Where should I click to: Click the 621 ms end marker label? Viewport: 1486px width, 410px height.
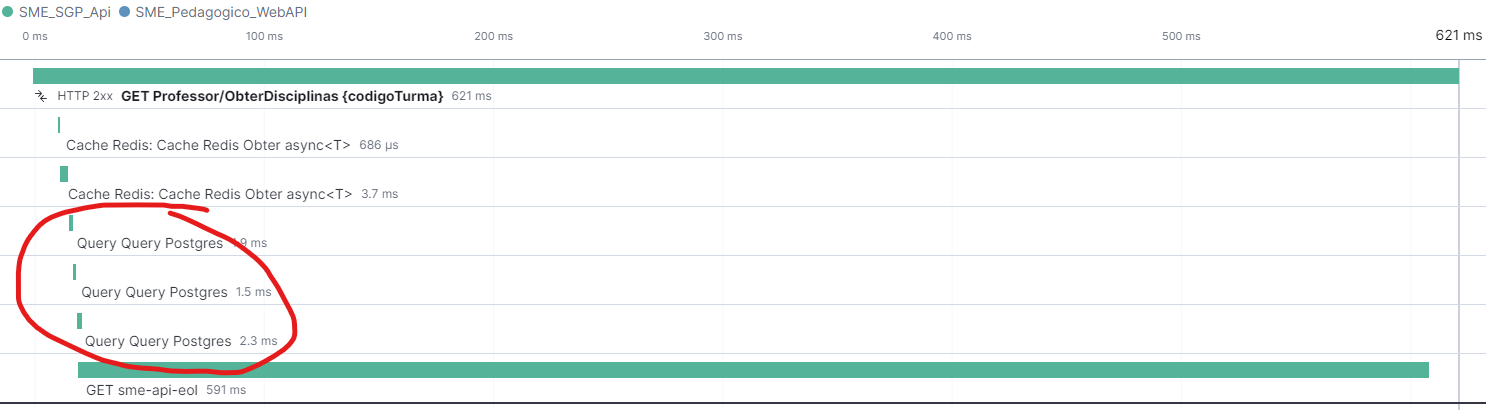[1458, 35]
